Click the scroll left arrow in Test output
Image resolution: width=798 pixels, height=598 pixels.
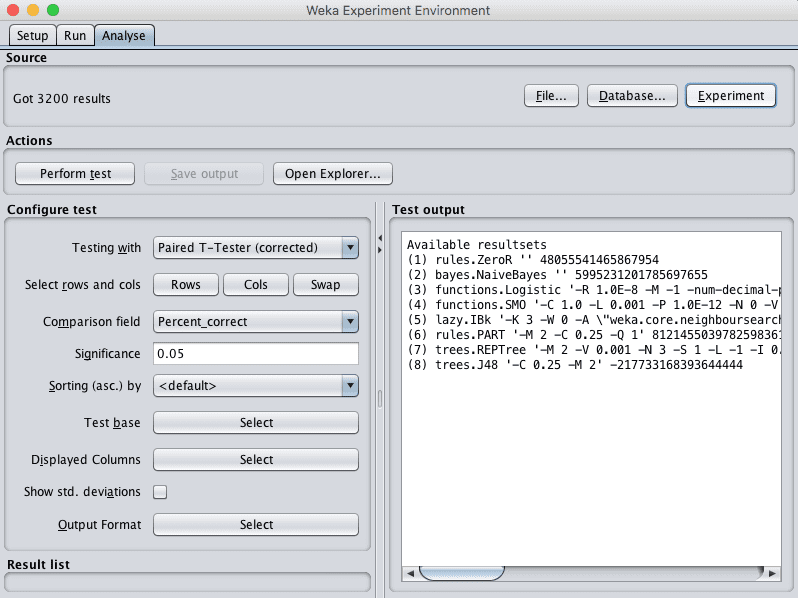(411, 573)
